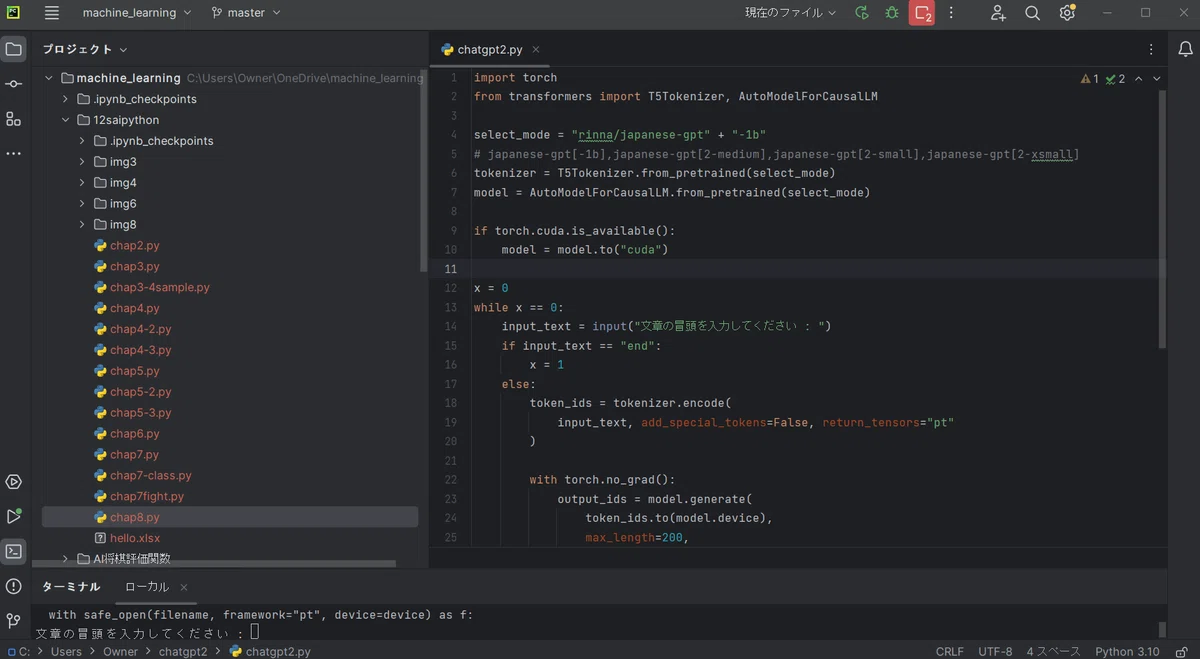The width and height of the screenshot is (1200, 659).
Task: Click the project tree horizontal scrollbar
Action: (214, 564)
